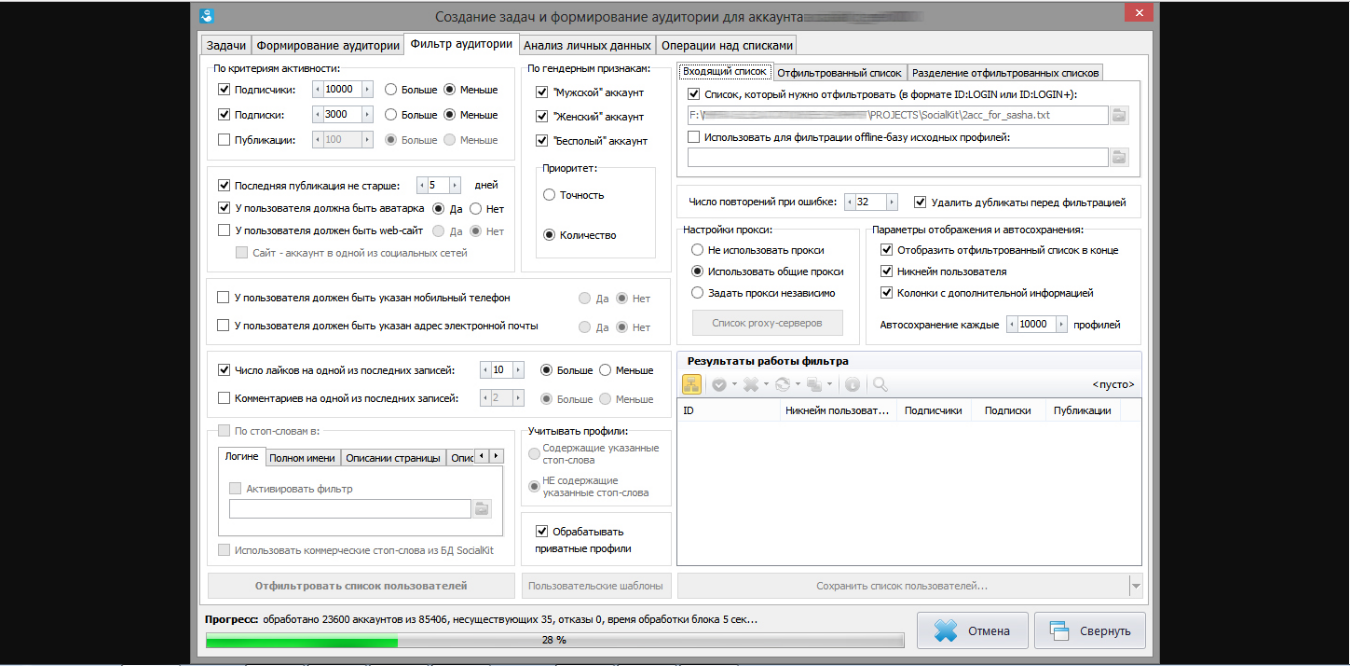
Task: Uncheck the 'Подписчики' activity criterion checkbox
Action: [224, 89]
